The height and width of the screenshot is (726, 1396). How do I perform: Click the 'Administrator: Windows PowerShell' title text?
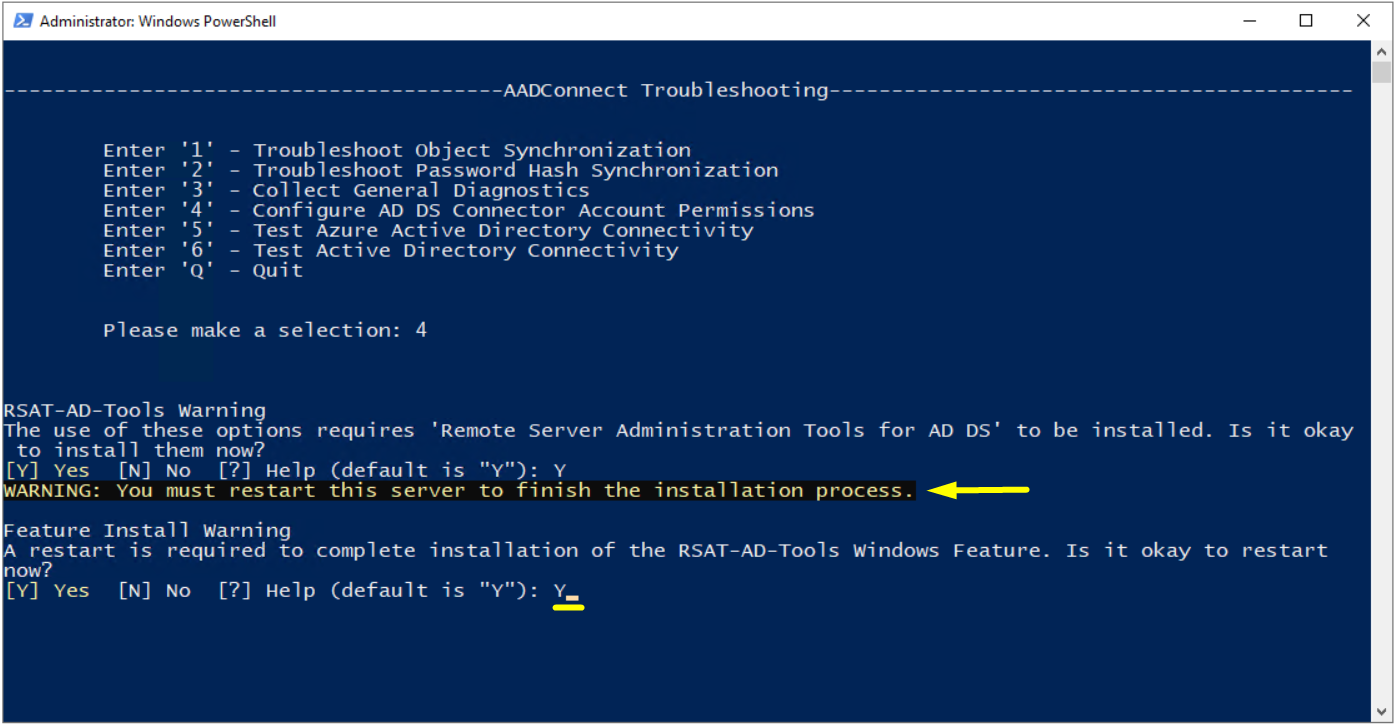pyautogui.click(x=158, y=21)
